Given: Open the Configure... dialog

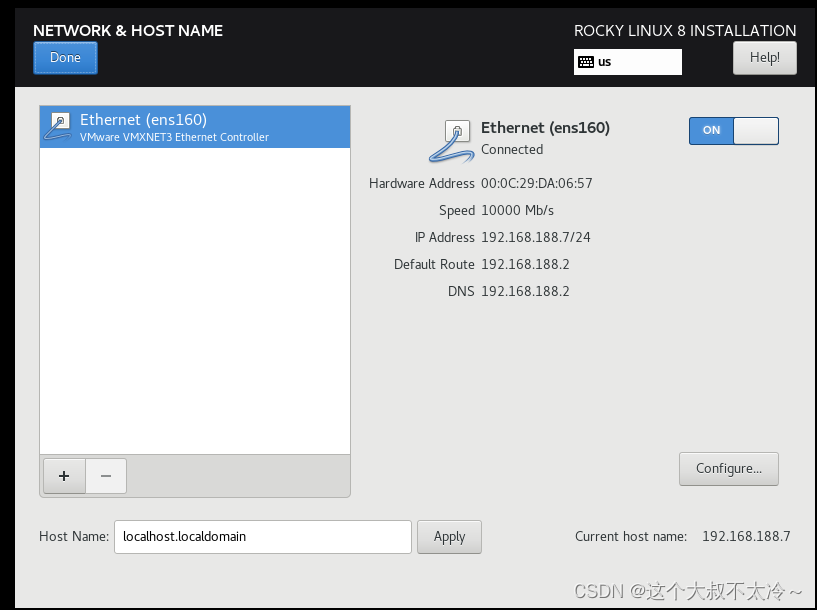Looking at the screenshot, I should point(728,469).
